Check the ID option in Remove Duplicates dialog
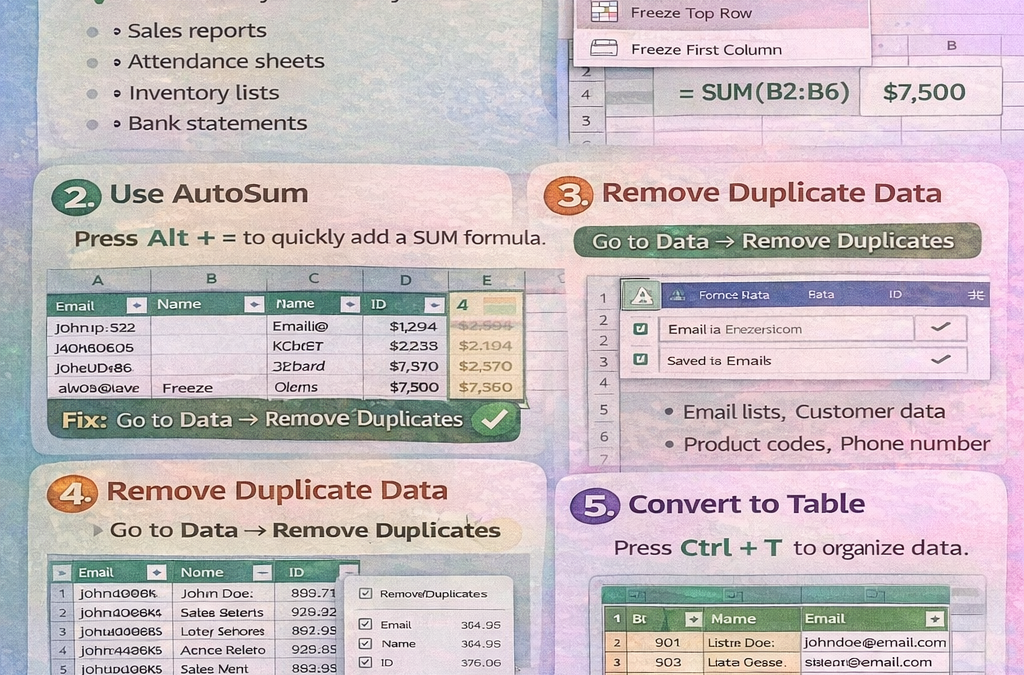 click(367, 663)
